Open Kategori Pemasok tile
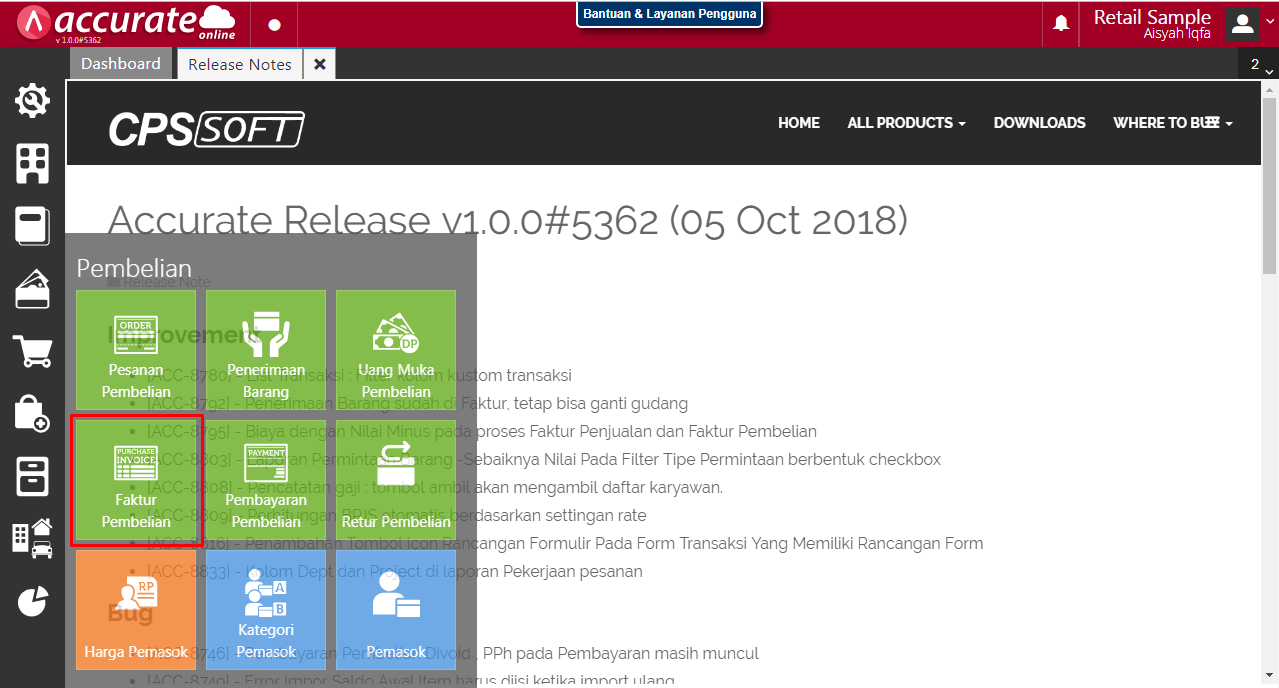Screen dimensions: 1279x688 (266, 610)
